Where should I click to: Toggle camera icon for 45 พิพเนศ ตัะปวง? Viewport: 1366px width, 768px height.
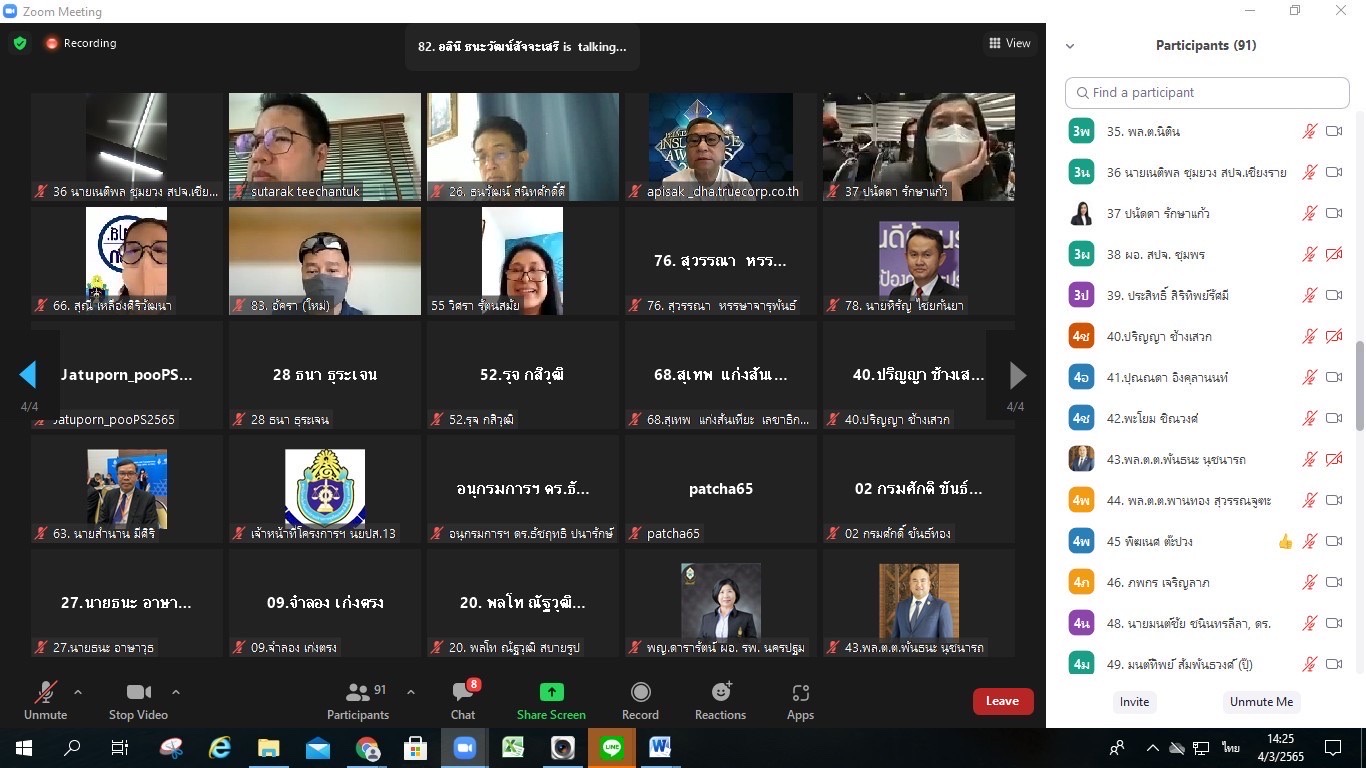click(x=1334, y=541)
